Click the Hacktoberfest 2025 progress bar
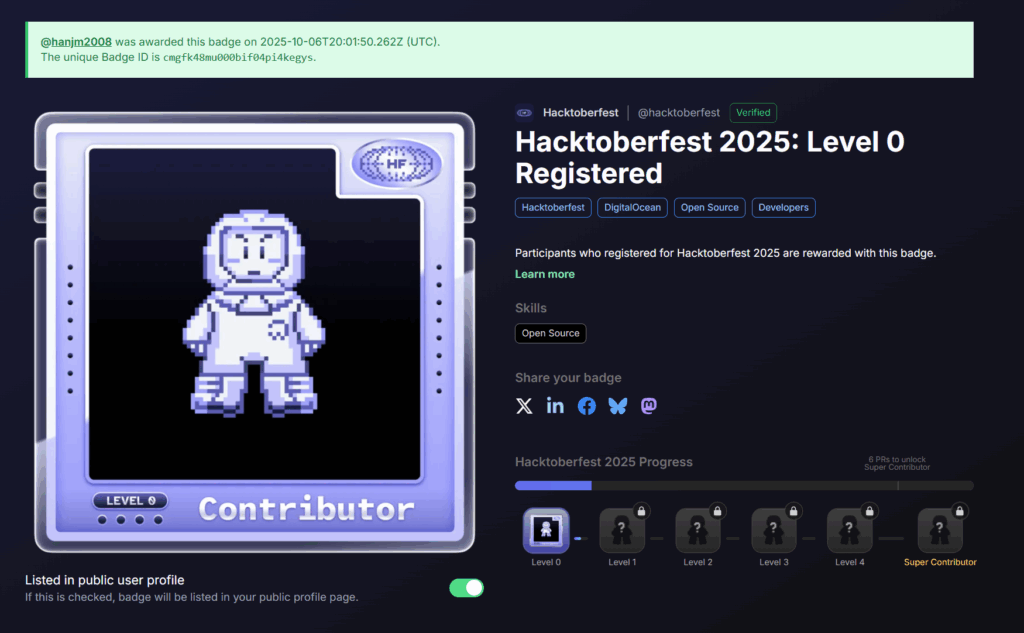The width and height of the screenshot is (1024, 633). [744, 485]
